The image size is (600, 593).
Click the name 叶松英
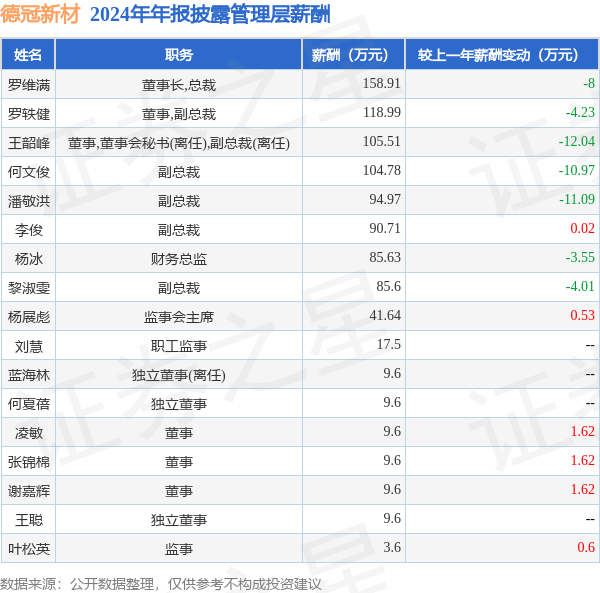tap(29, 549)
